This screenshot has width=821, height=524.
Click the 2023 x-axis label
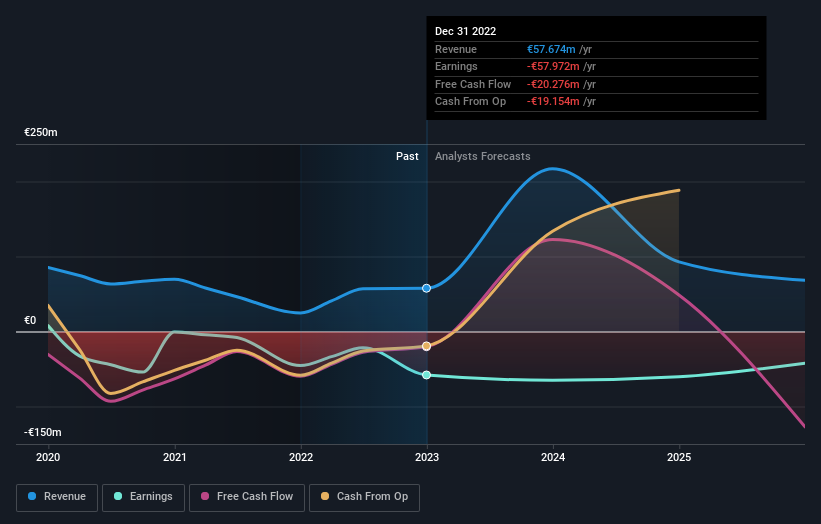pyautogui.click(x=427, y=458)
